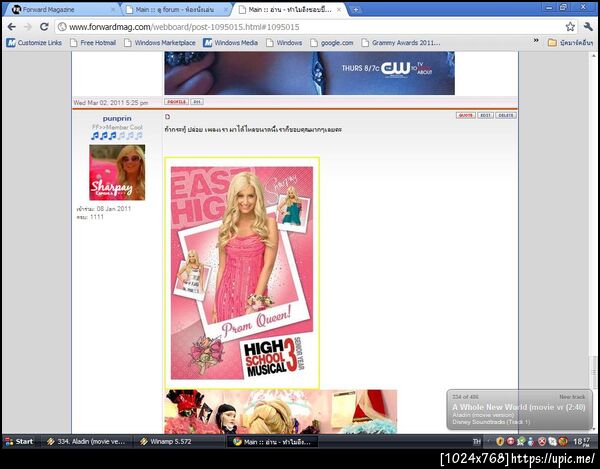Image resolution: width=600 pixels, height=469 pixels.
Task: Bookmark this page with the star
Action: point(570,27)
